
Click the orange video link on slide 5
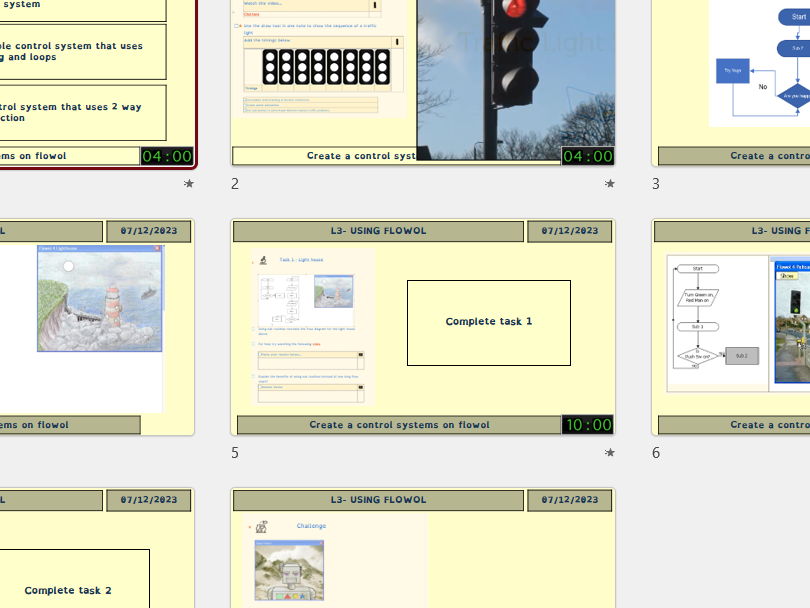pyautogui.click(x=318, y=344)
